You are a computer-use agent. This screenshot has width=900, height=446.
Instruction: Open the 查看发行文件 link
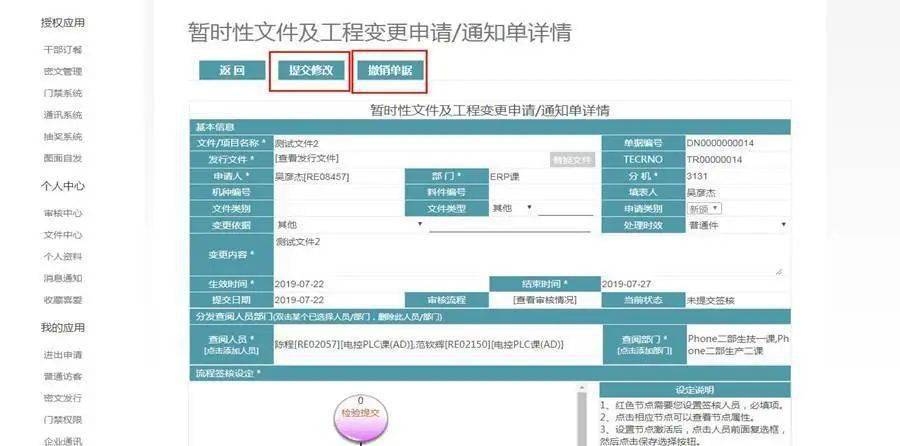coord(307,159)
